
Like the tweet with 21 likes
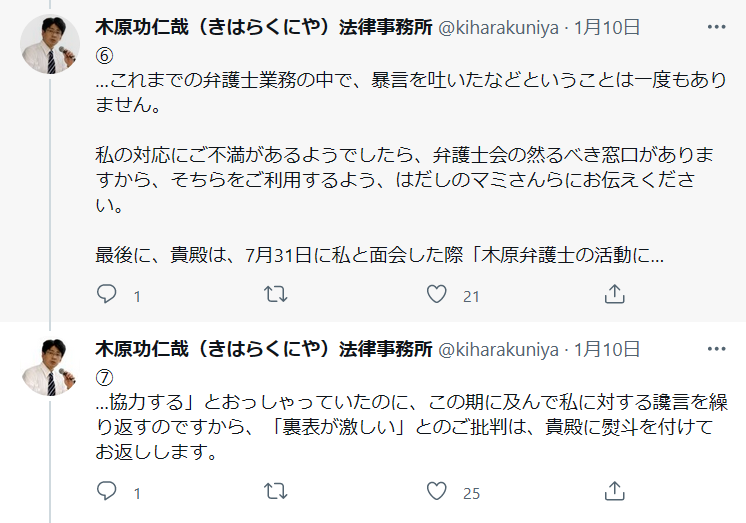(437, 294)
